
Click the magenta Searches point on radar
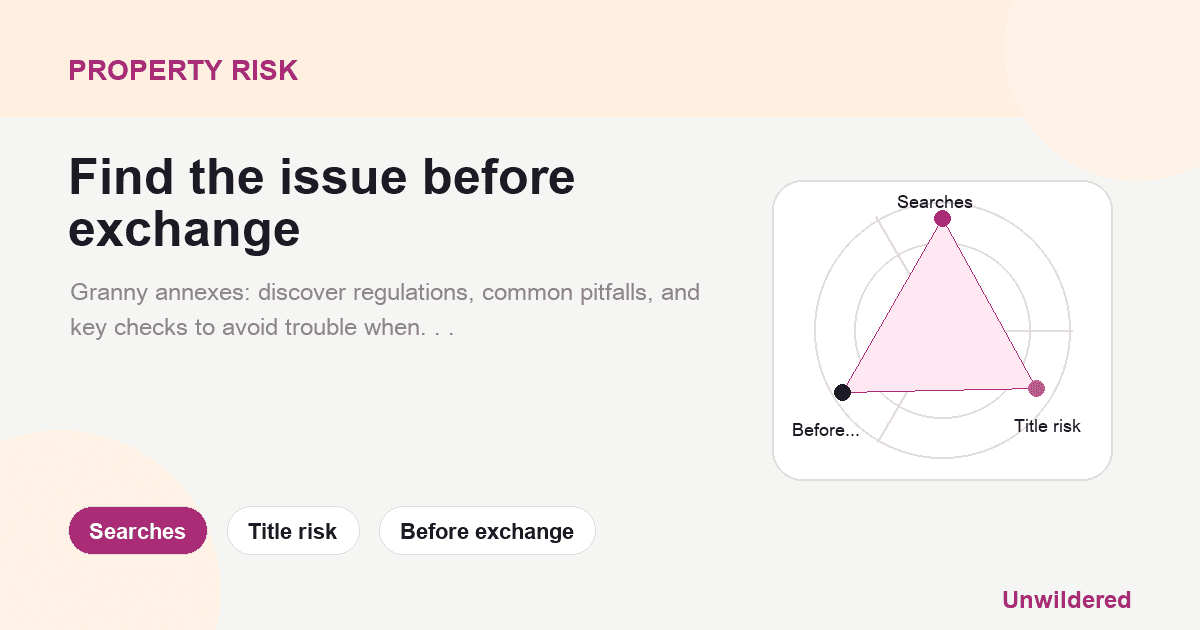941,219
